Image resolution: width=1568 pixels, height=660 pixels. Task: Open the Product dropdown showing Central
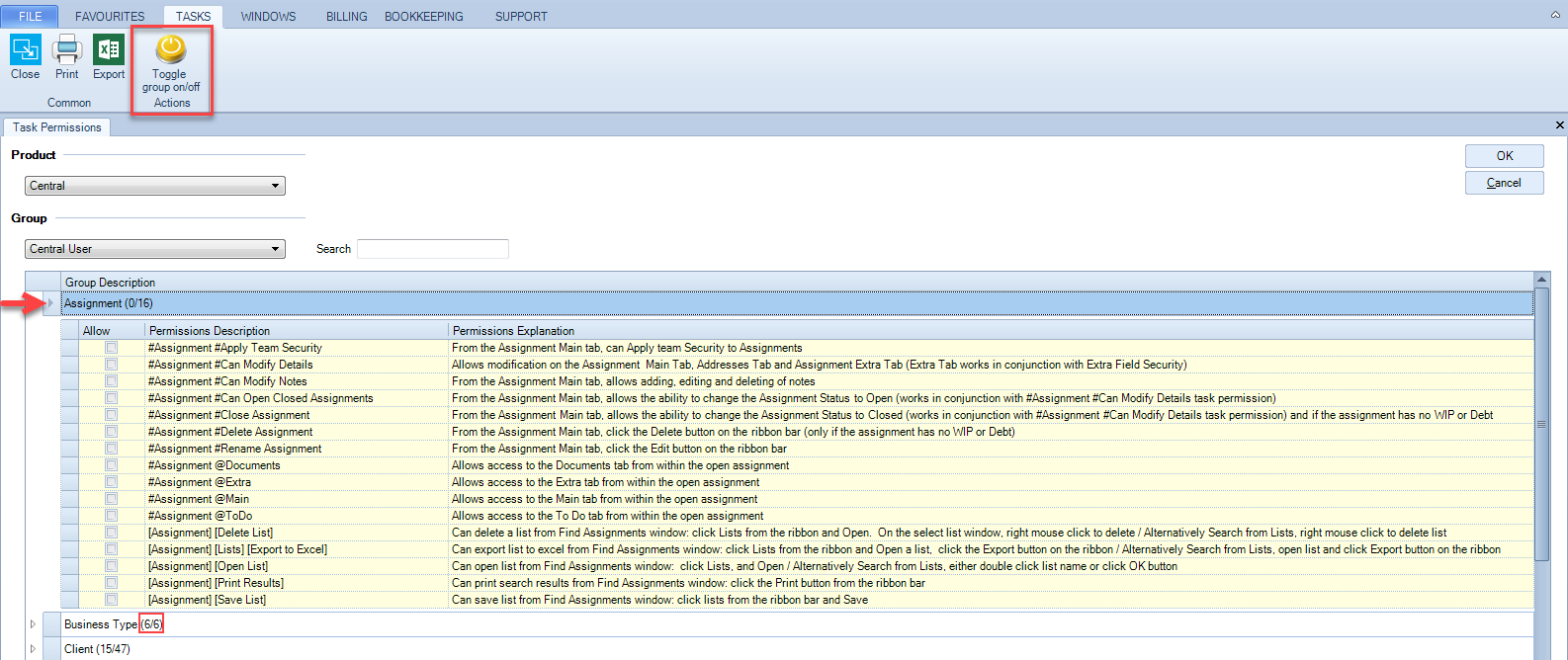[155, 186]
